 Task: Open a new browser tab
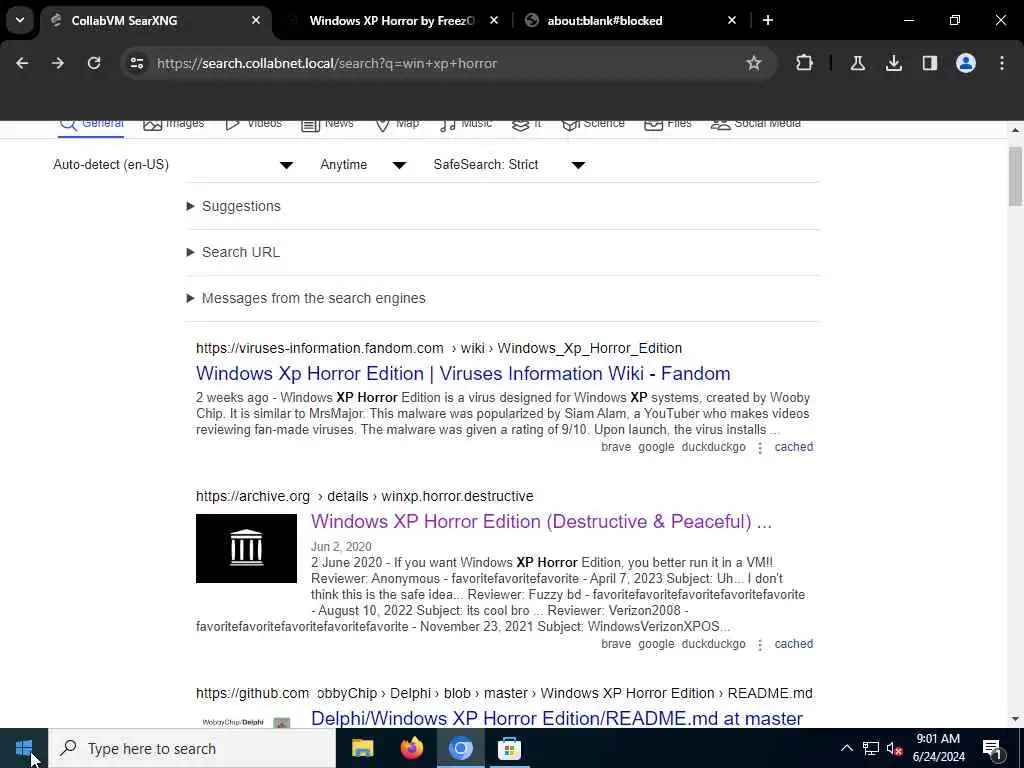pos(768,20)
